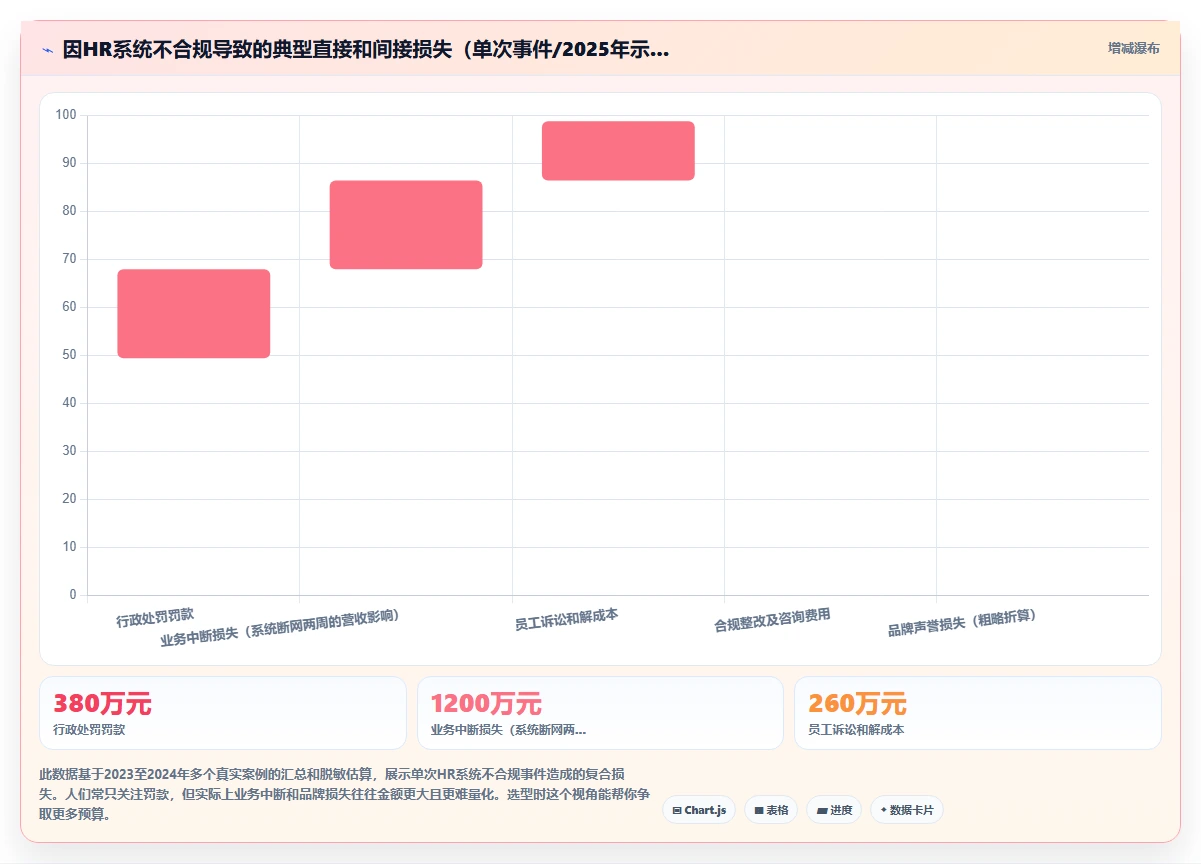
Task: Click the 品牌声誉损失 x-axis label
Action: tap(962, 622)
